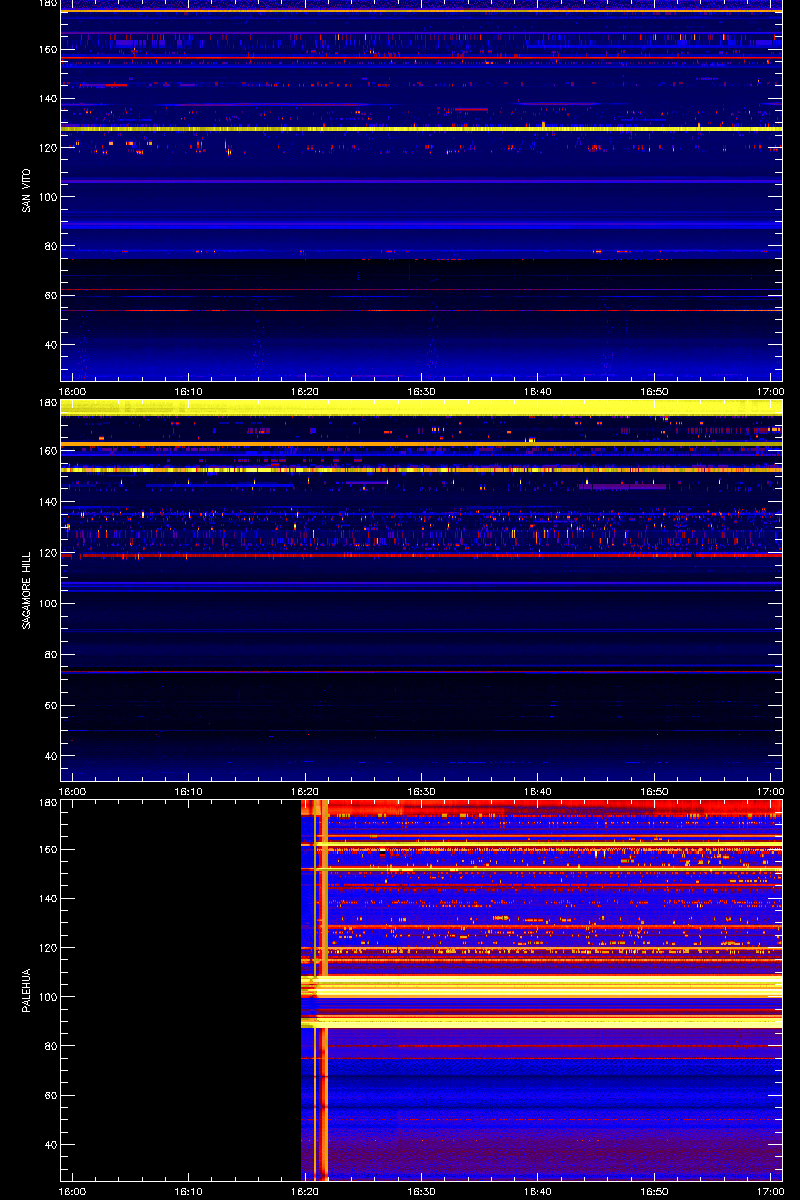This screenshot has width=800, height=1200.
Task: Select the 17:00 tick under San Vito panel
Action: coord(770,391)
